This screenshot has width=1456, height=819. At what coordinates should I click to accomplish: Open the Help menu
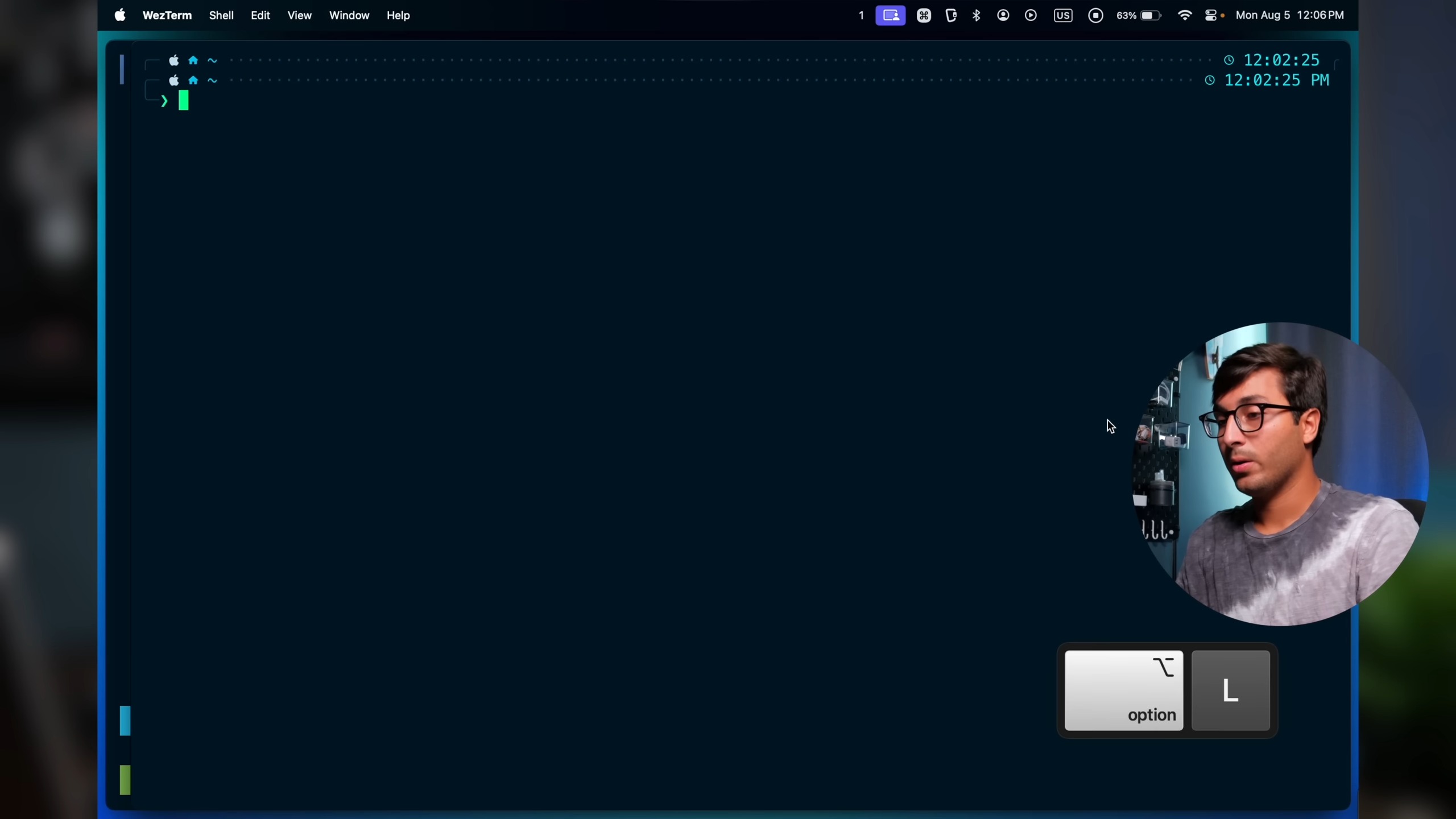[398, 15]
